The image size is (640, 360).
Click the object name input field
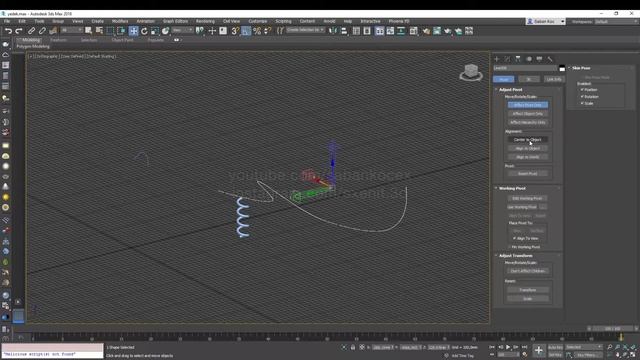click(525, 68)
